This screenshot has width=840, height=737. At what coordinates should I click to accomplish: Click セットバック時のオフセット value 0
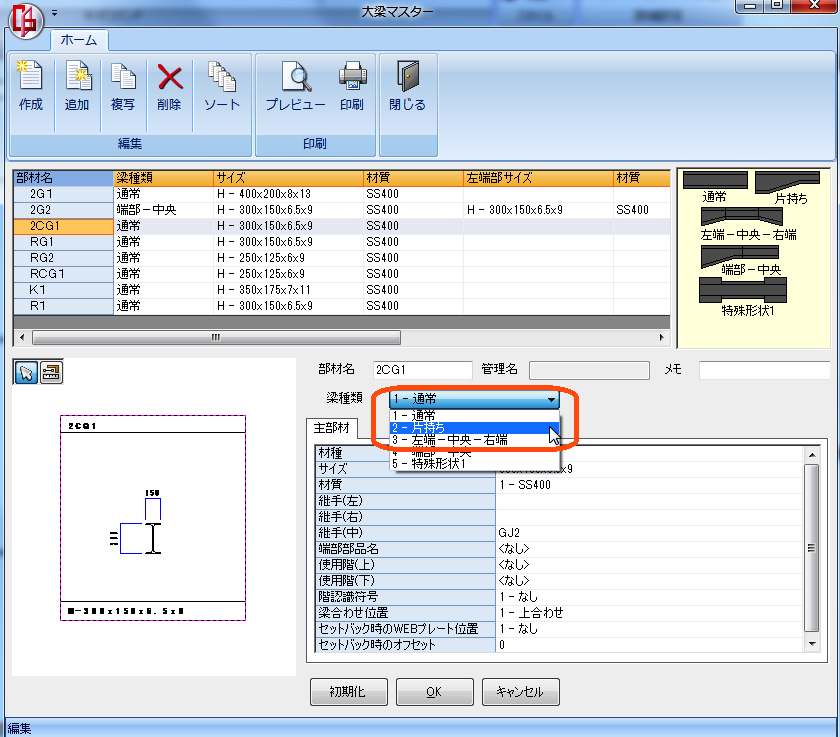[649, 645]
